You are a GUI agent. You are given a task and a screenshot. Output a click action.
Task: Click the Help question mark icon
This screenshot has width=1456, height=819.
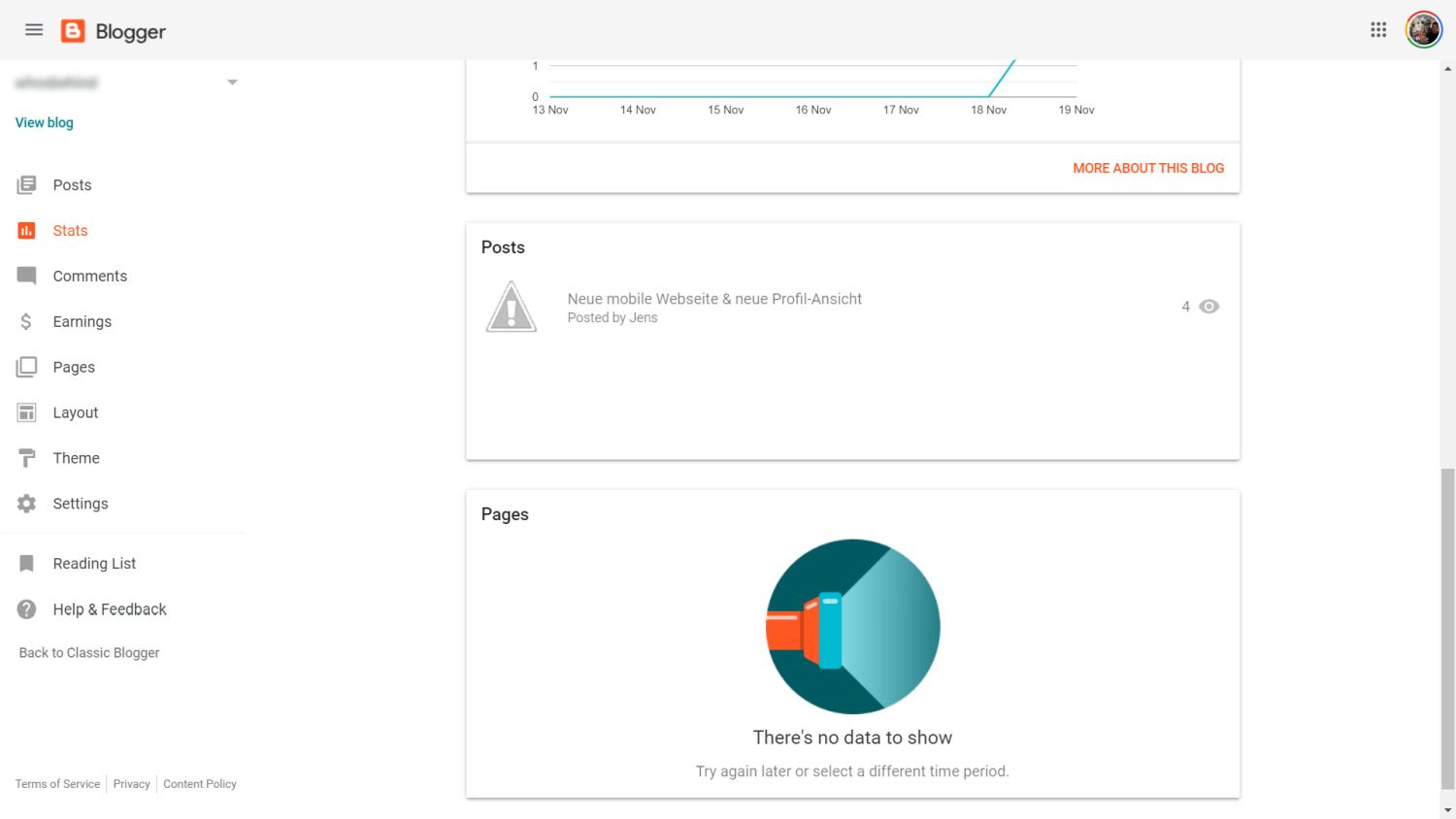pos(26,609)
